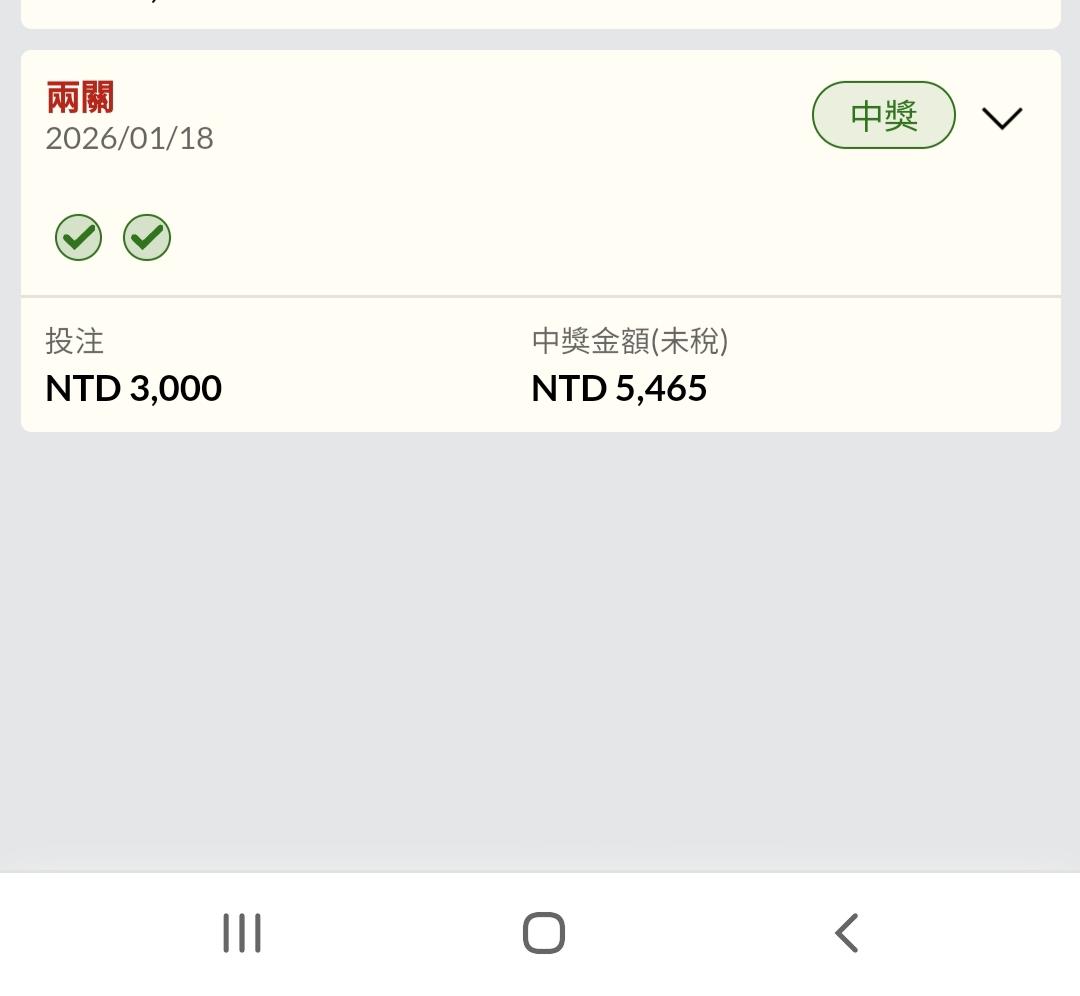Tap the blank space right of NTD 5,465
The image size is (1080, 996).
click(880, 388)
